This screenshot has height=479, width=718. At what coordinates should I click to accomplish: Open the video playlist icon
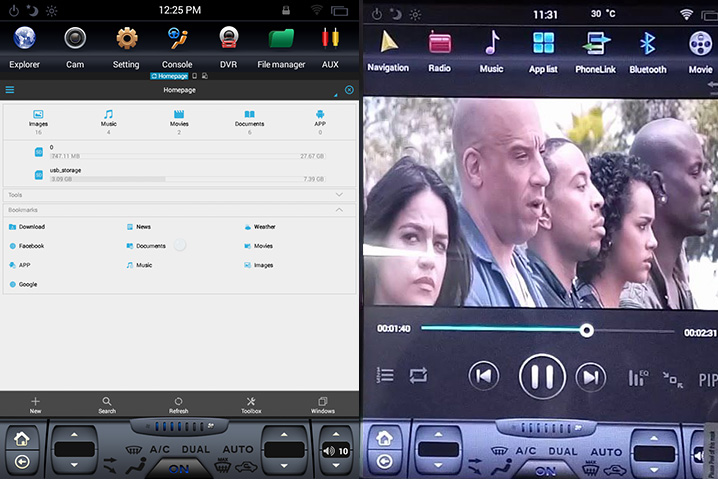tap(385, 375)
